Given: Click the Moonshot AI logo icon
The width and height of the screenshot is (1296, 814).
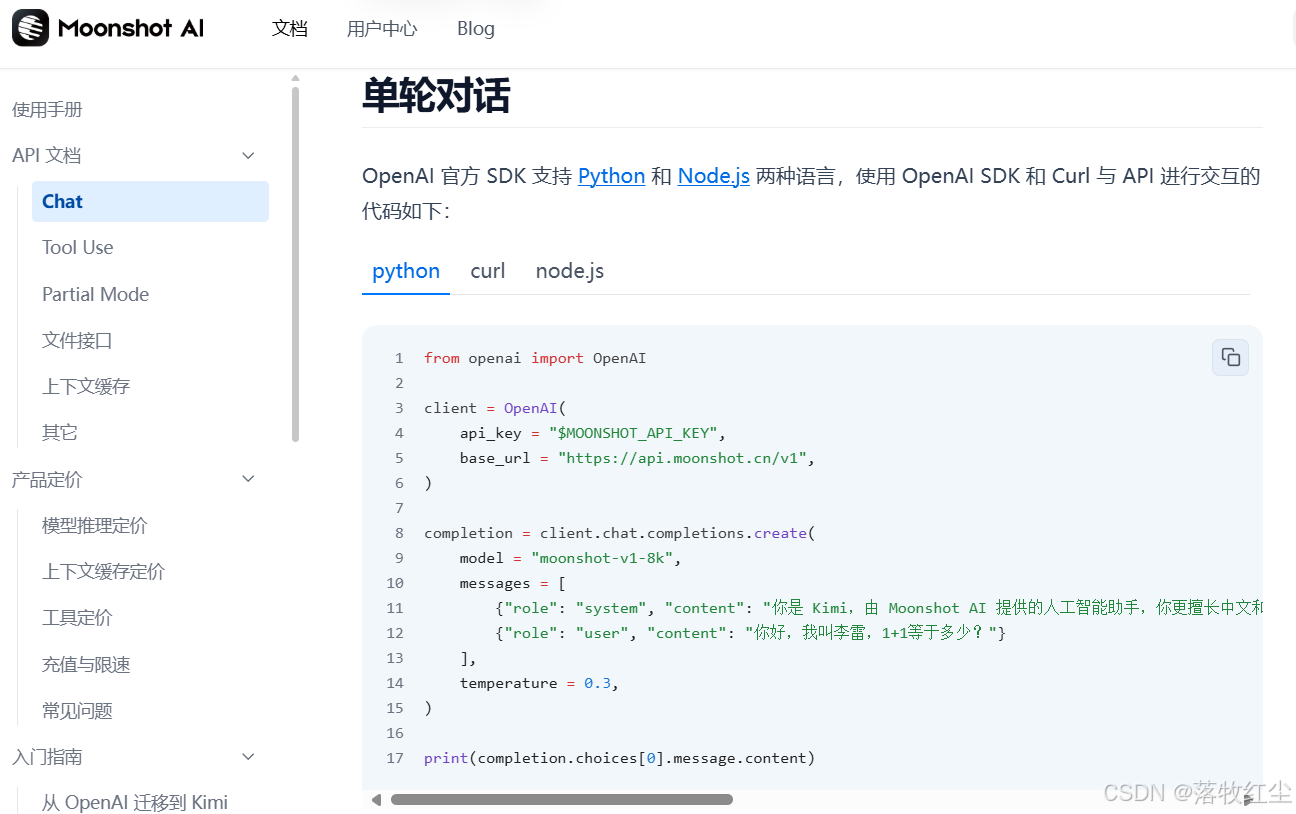Looking at the screenshot, I should coord(30,28).
